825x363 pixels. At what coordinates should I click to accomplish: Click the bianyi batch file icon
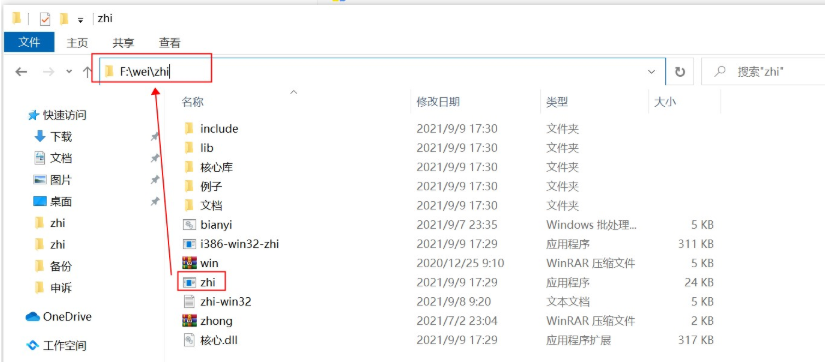(189, 225)
